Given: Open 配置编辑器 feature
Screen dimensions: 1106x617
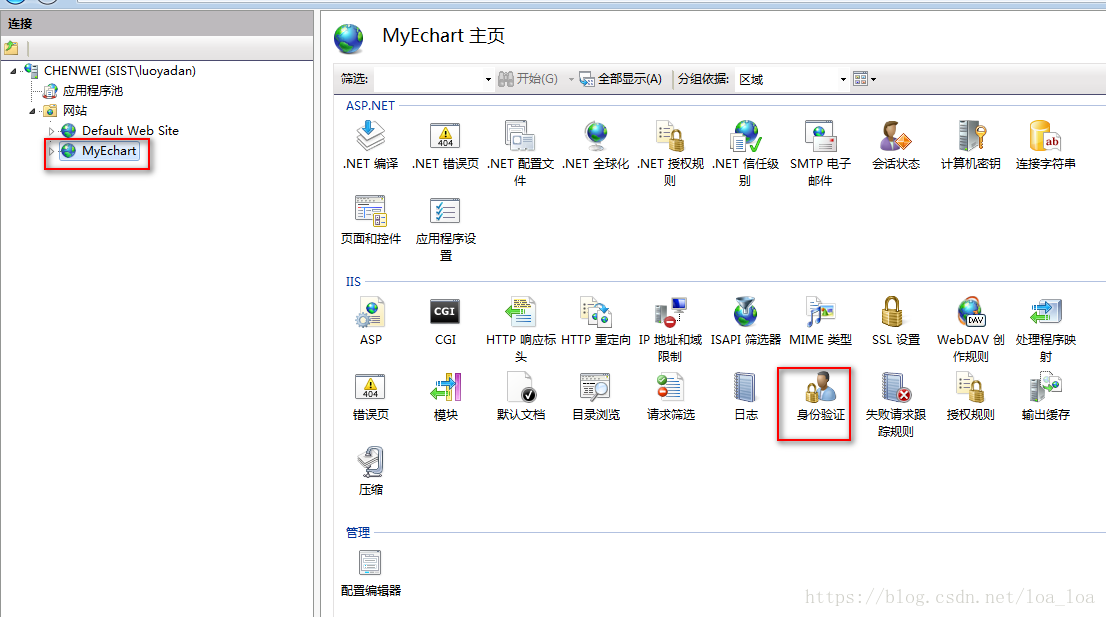Looking at the screenshot, I should coord(370,573).
